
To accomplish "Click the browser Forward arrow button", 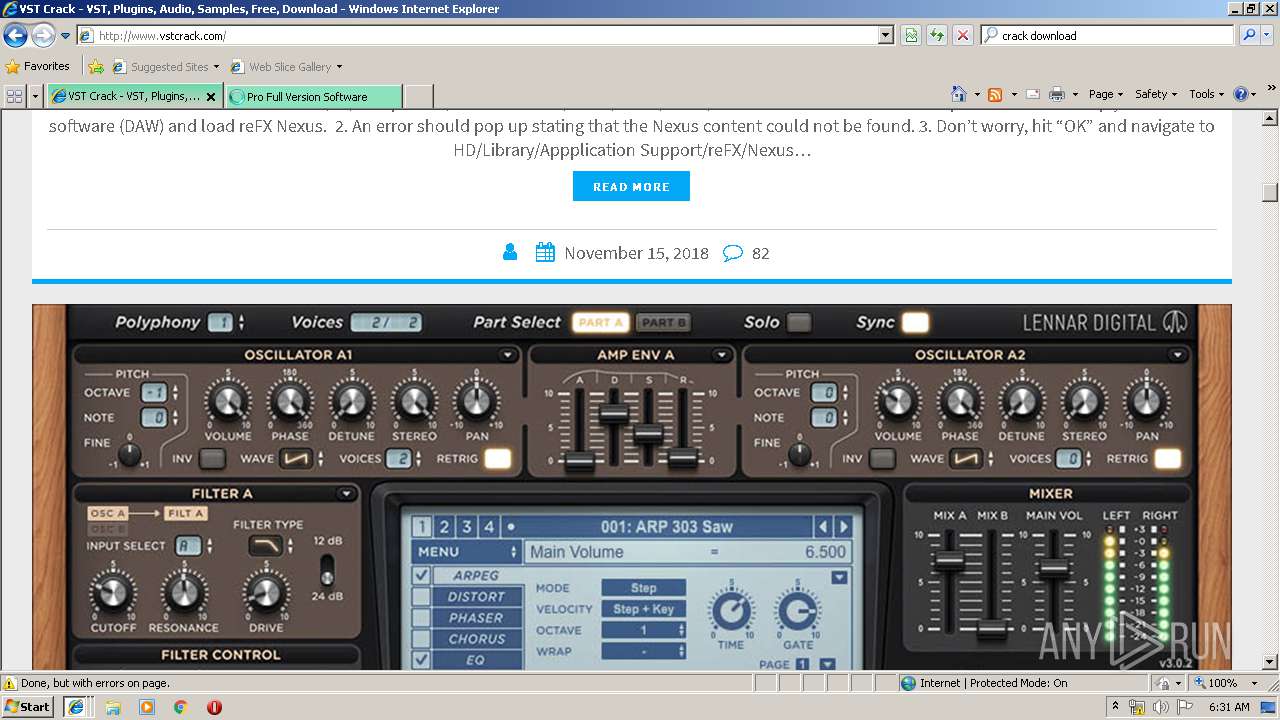I will (x=43, y=35).
